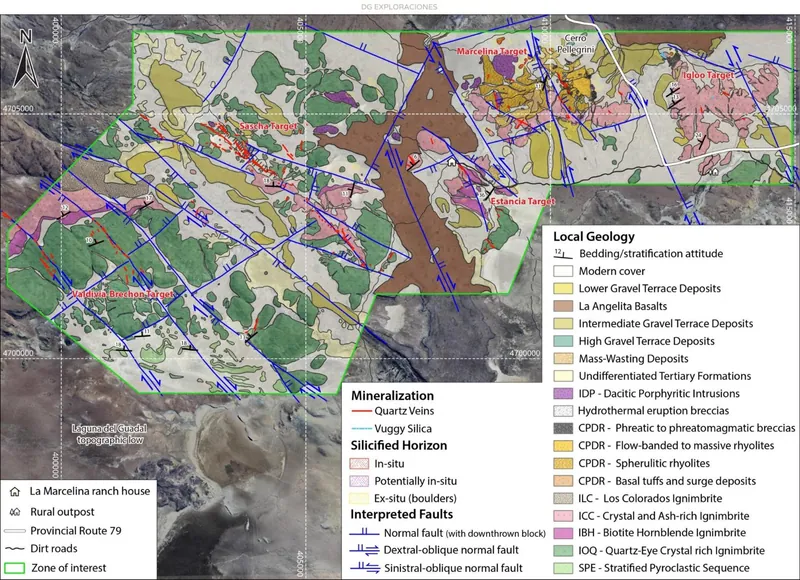Image resolution: width=800 pixels, height=580 pixels.
Task: Click the Laguna del Guadal topographic low label
Action: (x=109, y=434)
